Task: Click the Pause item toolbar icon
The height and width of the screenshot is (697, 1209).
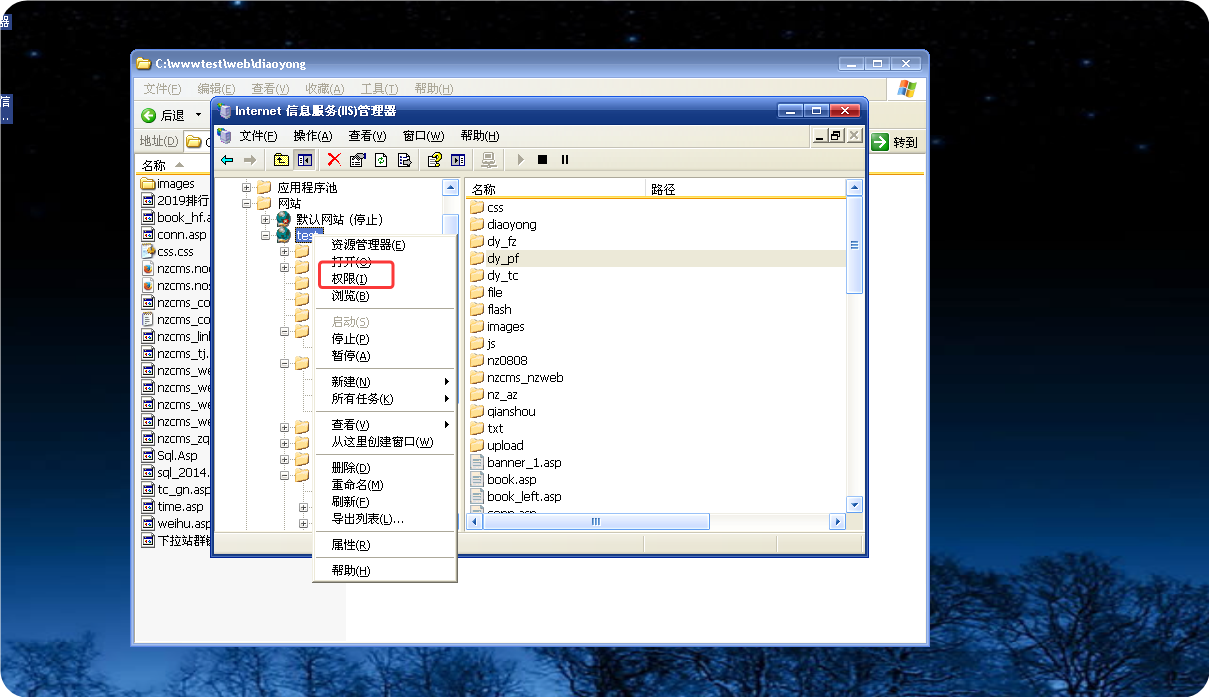Action: pyautogui.click(x=565, y=160)
